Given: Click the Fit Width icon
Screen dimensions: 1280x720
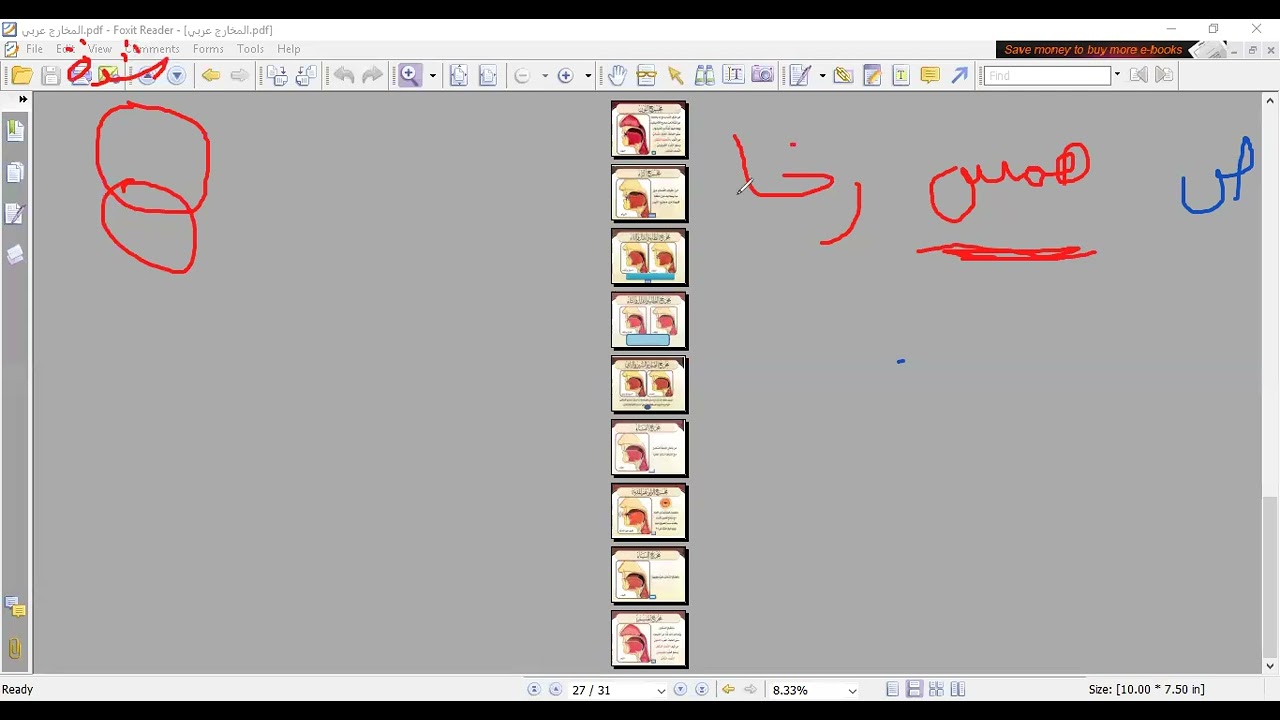Looking at the screenshot, I should pyautogui.click(x=488, y=76).
